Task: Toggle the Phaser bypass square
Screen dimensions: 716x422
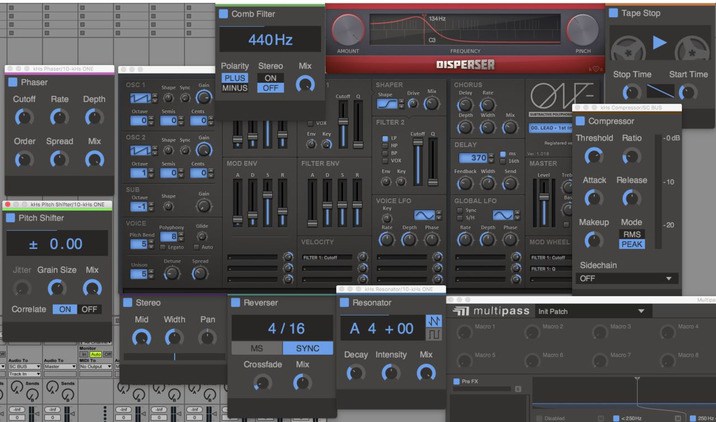Action: [x=12, y=82]
